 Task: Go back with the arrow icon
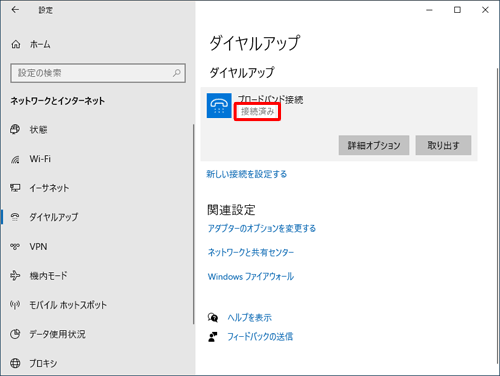tap(15, 10)
